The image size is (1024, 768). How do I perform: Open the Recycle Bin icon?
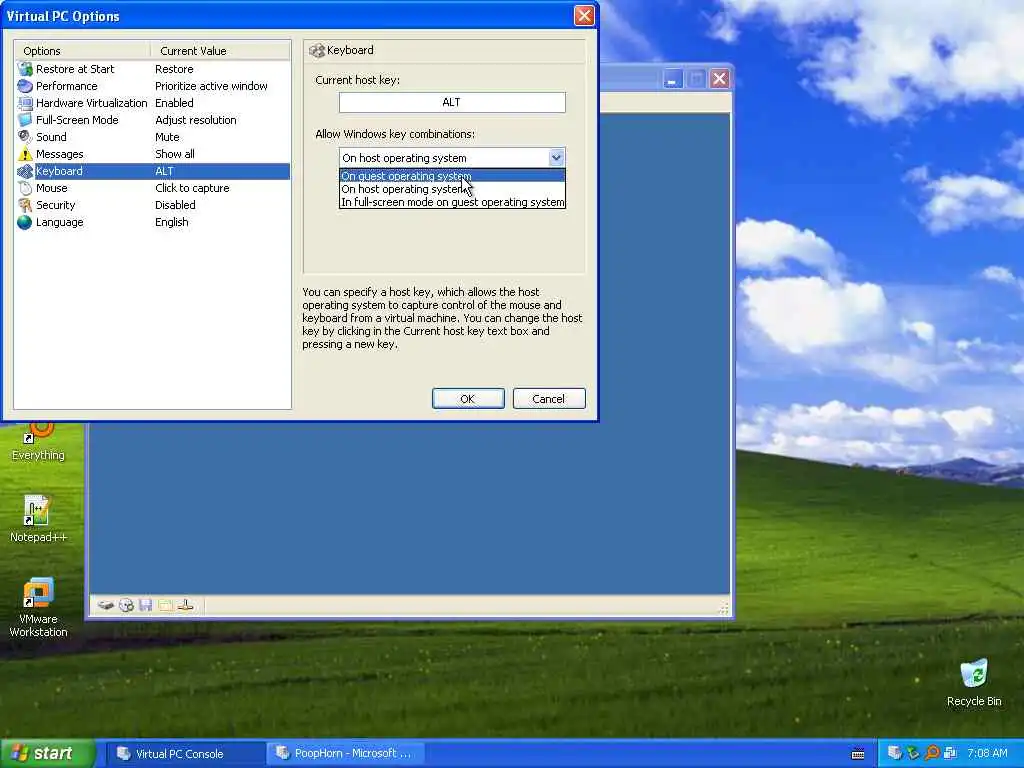(974, 682)
